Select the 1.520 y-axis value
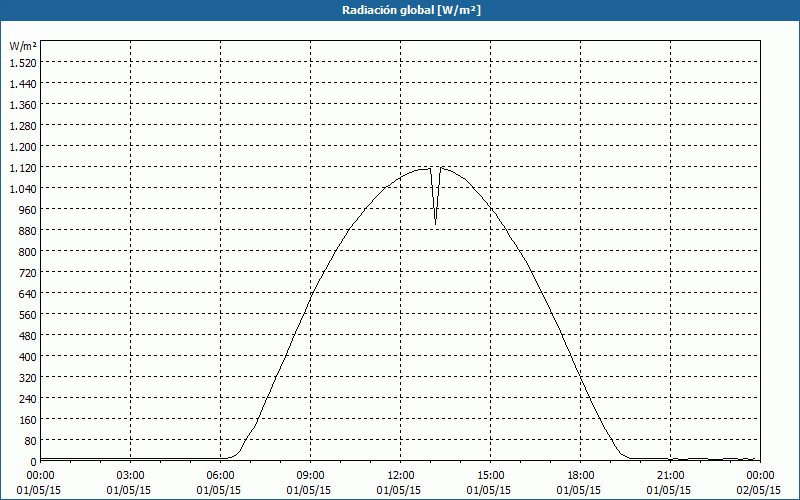Image resolution: width=800 pixels, height=500 pixels. 23,62
